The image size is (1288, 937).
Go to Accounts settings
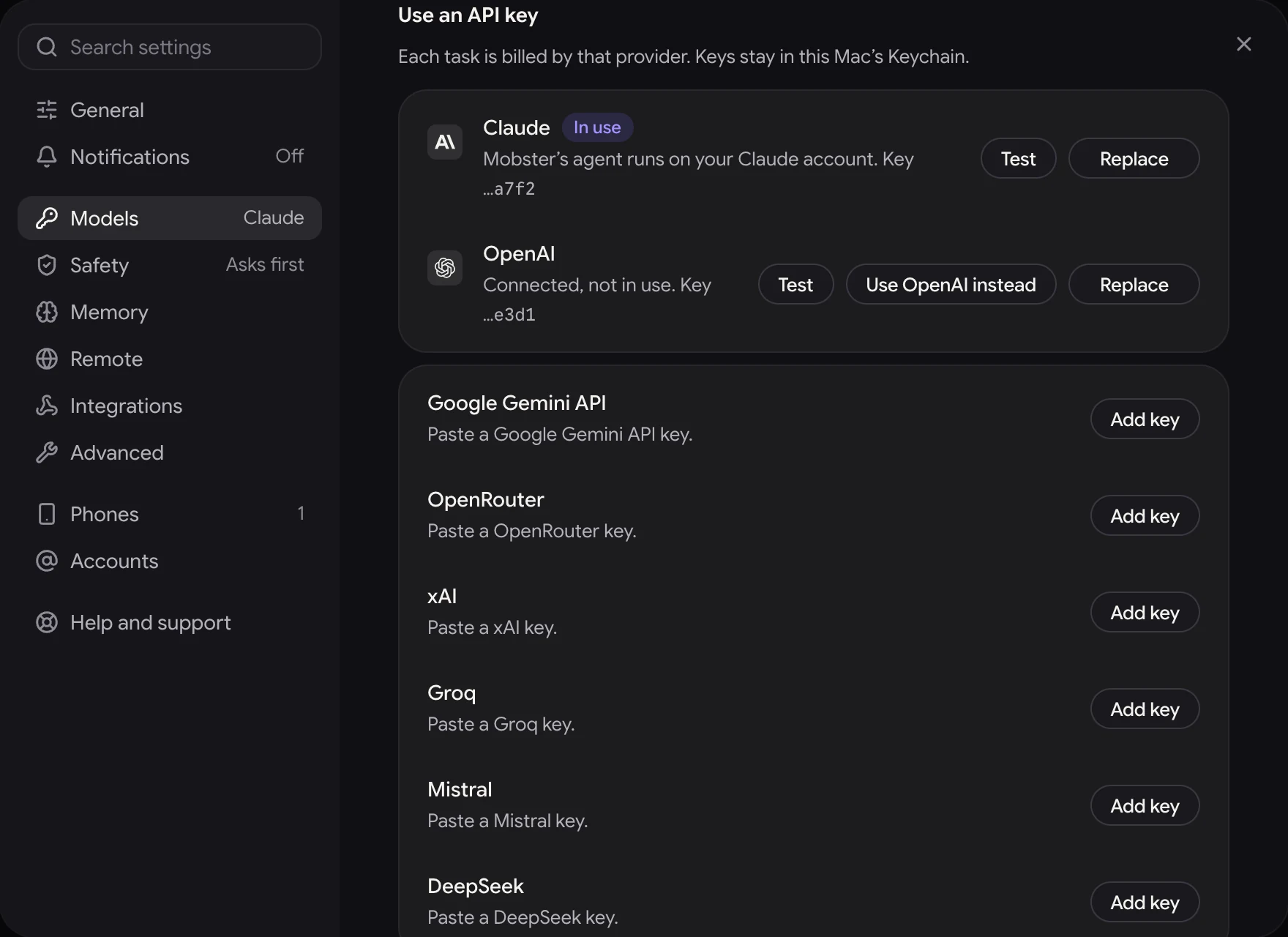170,561
